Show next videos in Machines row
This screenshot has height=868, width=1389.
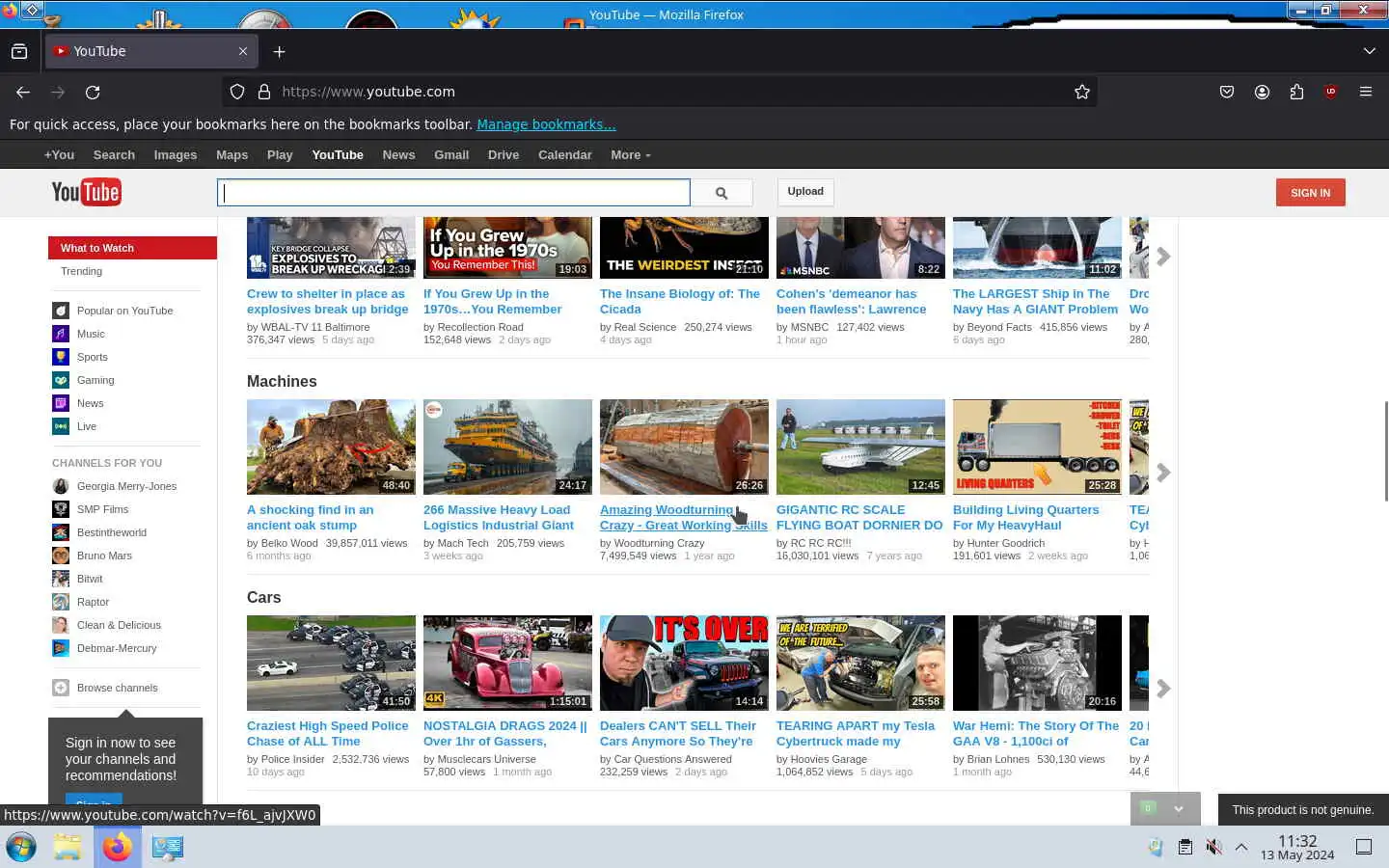click(x=1163, y=473)
